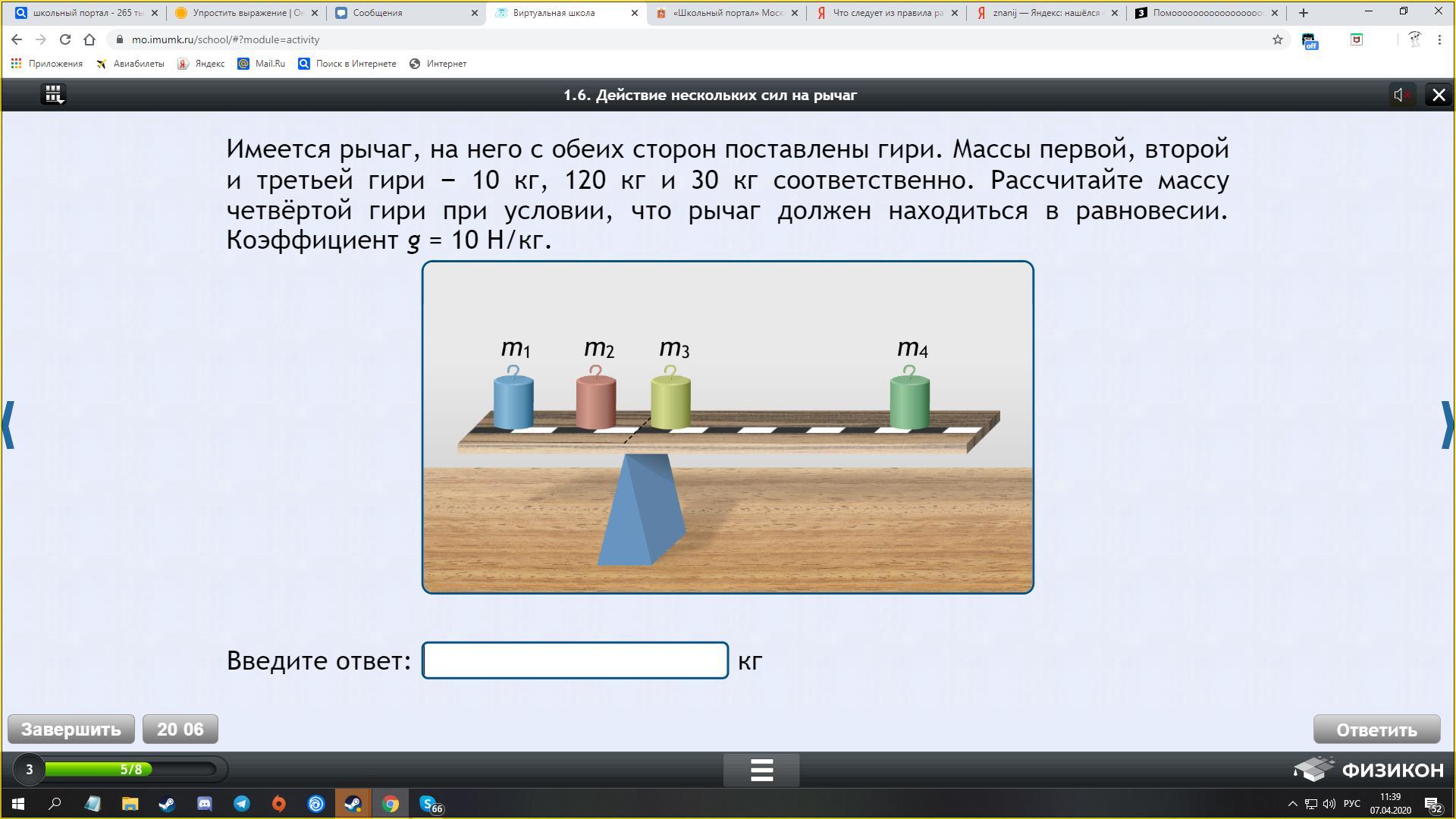Open a new browser tab
This screenshot has width=1456, height=819.
coord(1304,13)
